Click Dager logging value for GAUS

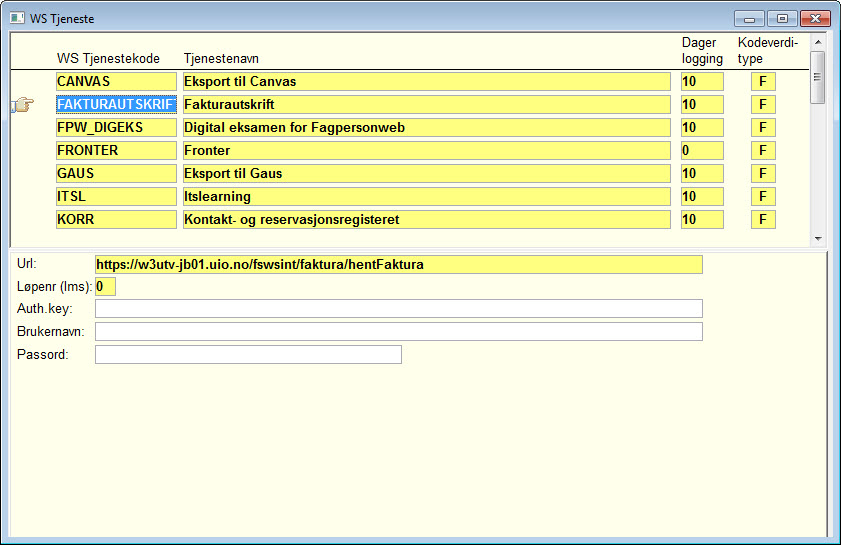(702, 173)
